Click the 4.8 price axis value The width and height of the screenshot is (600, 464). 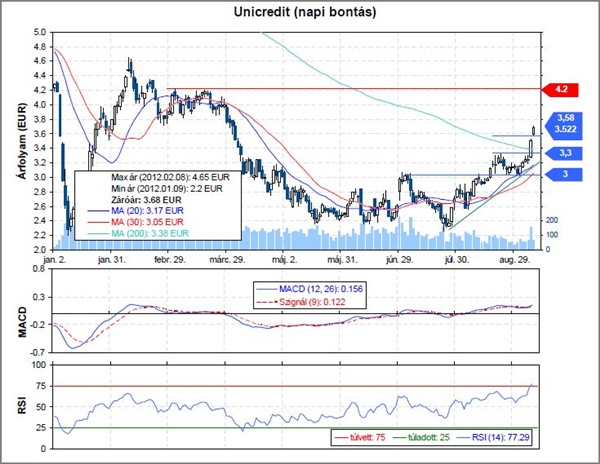point(41,47)
